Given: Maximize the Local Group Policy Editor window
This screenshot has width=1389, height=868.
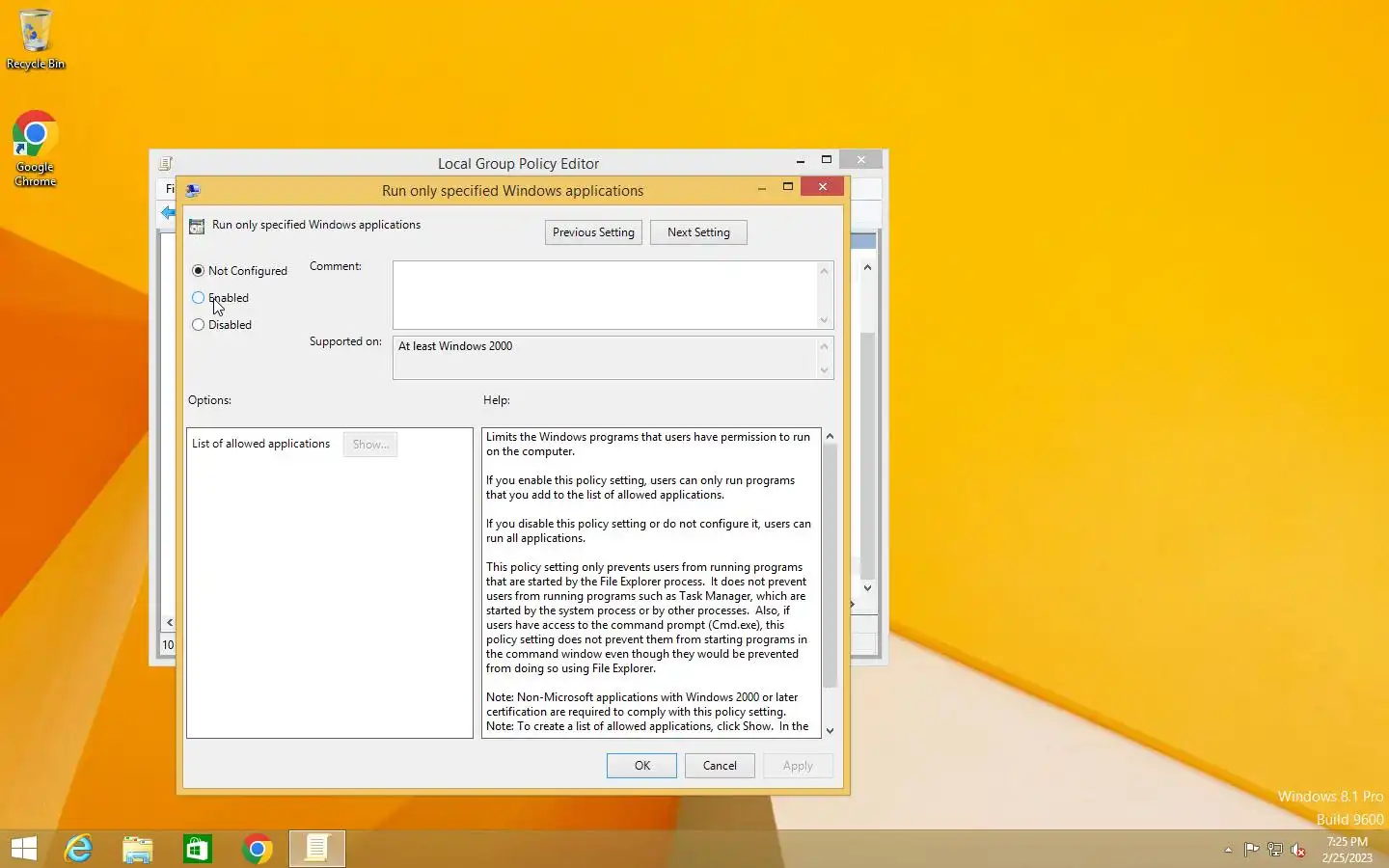Looking at the screenshot, I should (x=827, y=160).
